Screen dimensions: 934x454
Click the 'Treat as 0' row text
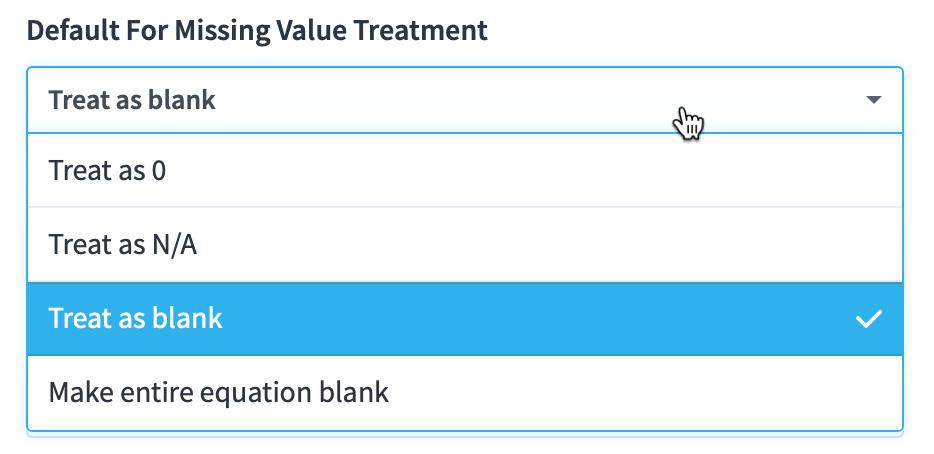tap(107, 170)
